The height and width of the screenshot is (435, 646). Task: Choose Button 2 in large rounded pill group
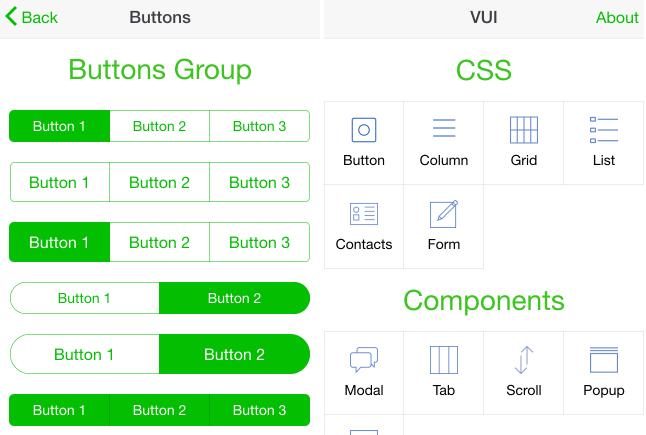coord(234,354)
